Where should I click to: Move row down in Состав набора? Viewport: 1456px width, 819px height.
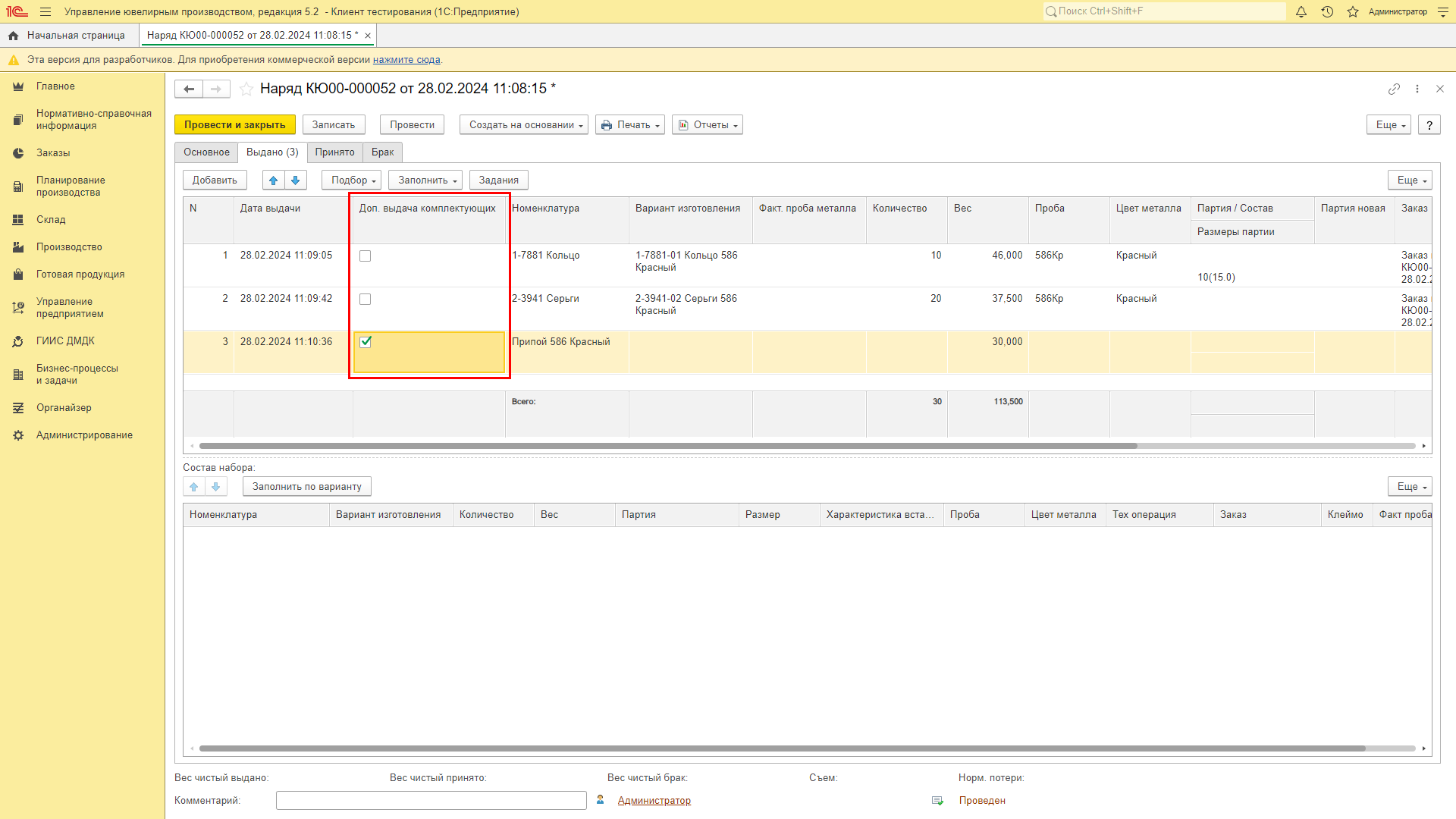pyautogui.click(x=216, y=486)
